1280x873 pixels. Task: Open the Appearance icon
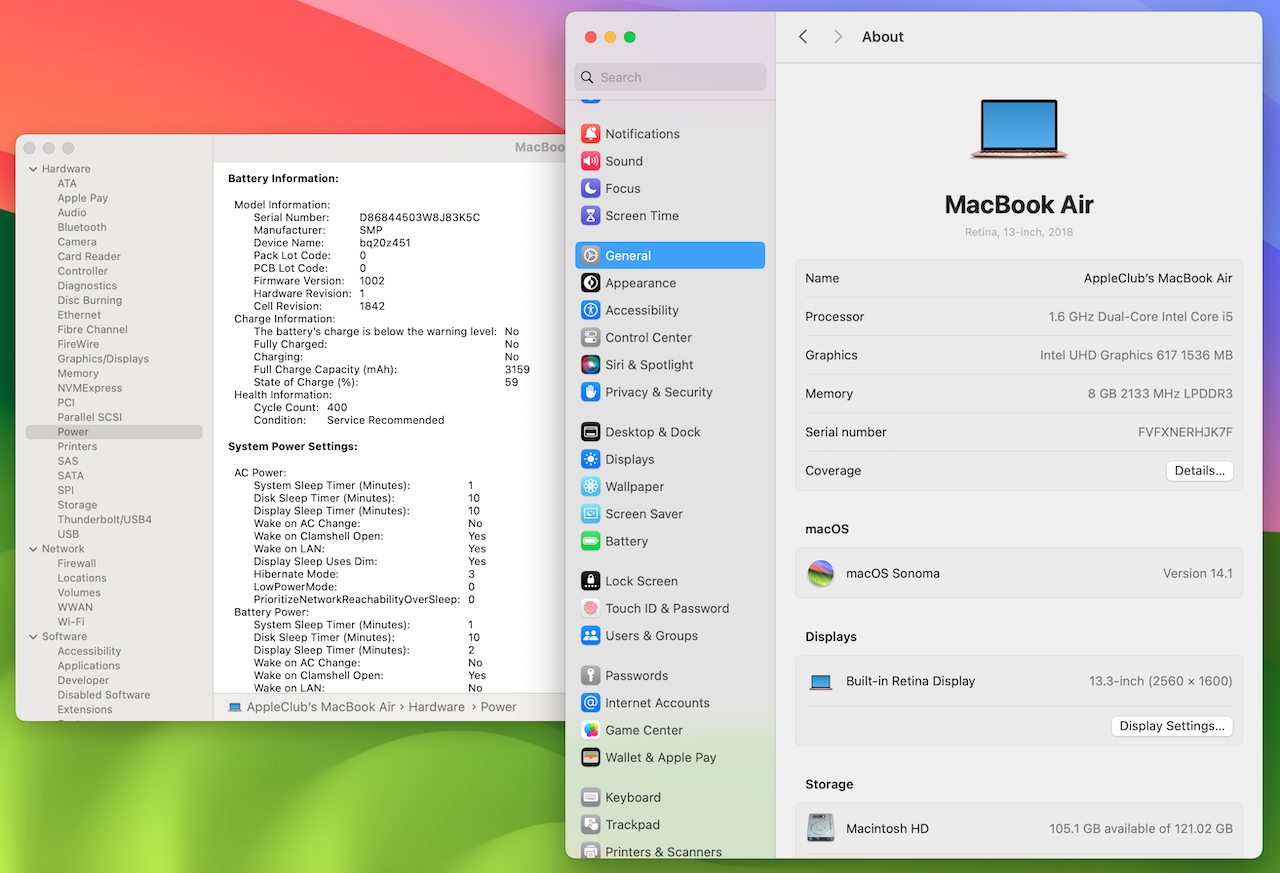(x=590, y=283)
